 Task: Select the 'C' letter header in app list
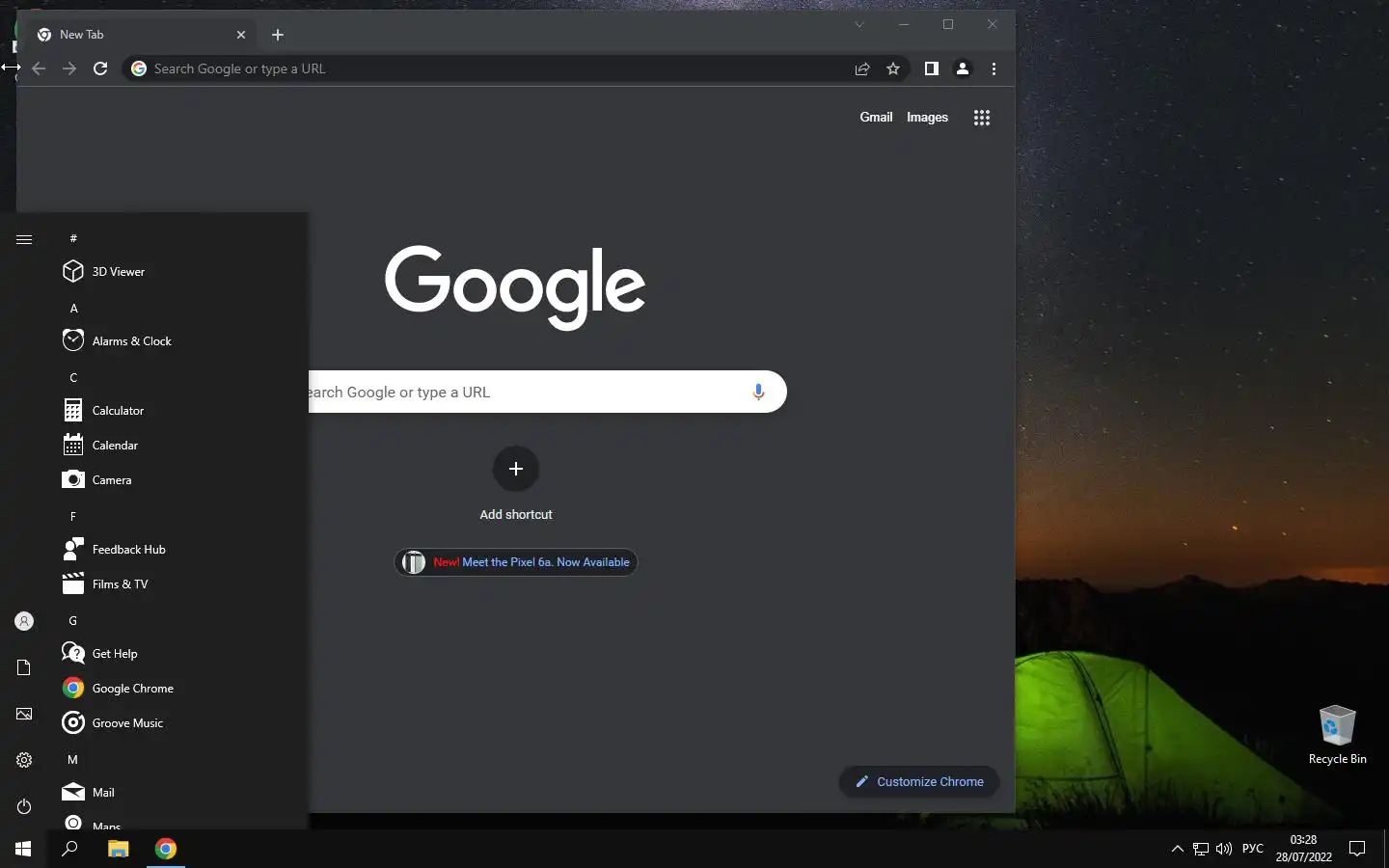tap(73, 377)
